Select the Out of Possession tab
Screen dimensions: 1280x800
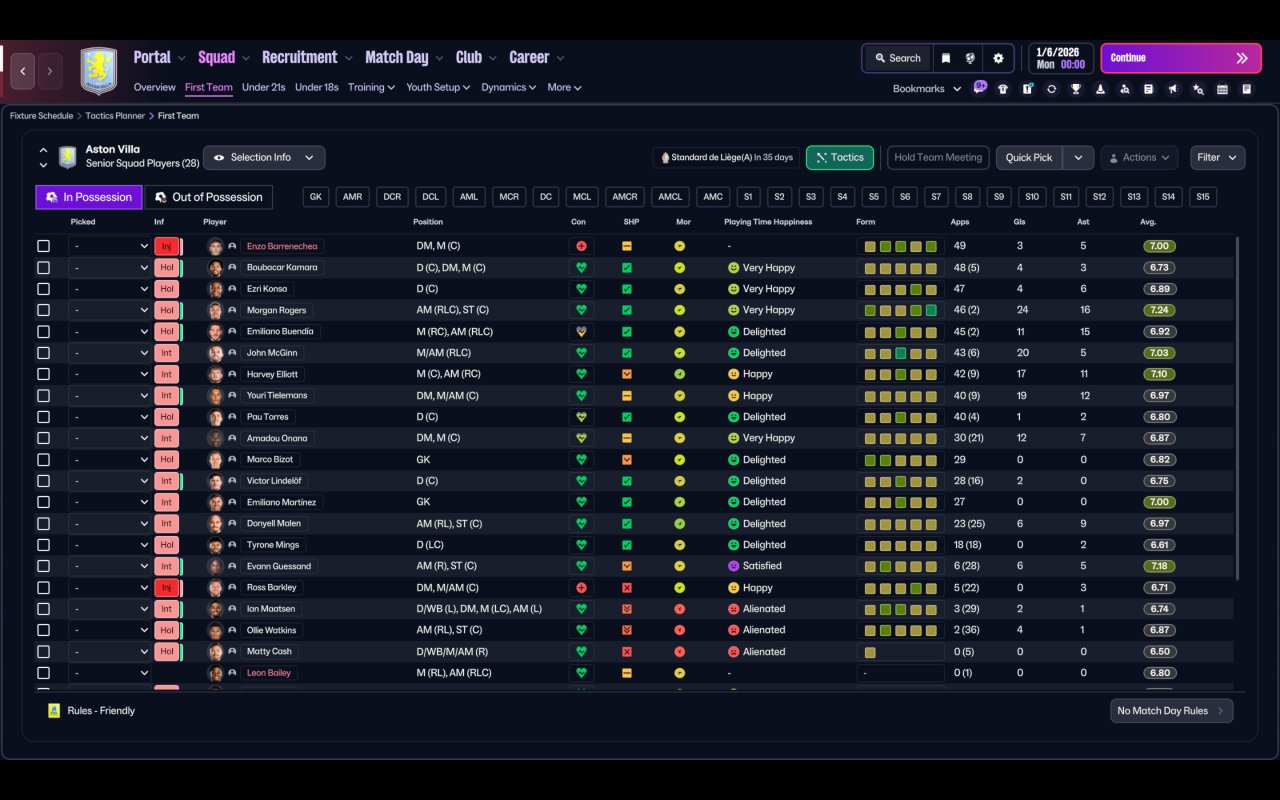209,197
